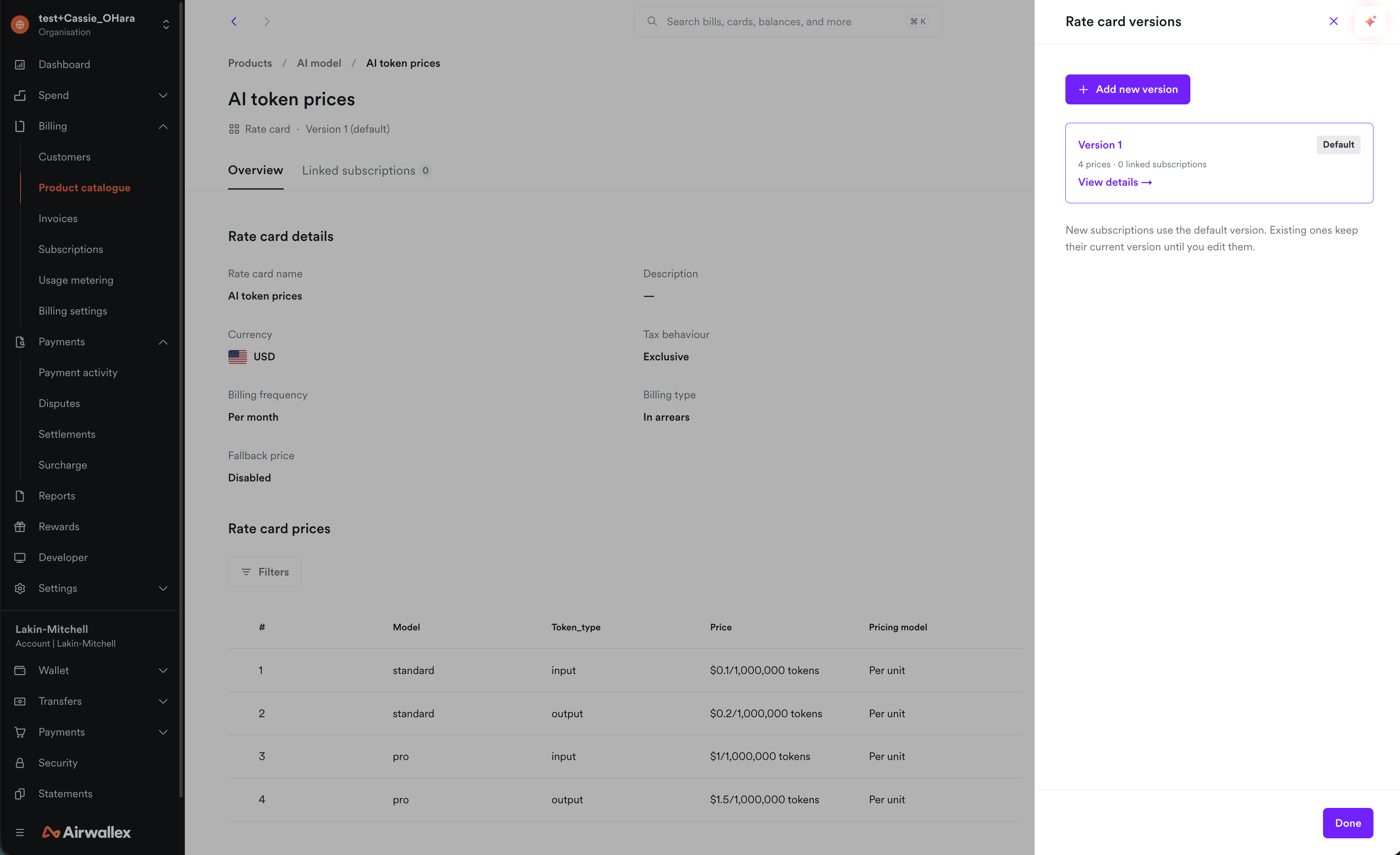The width and height of the screenshot is (1400, 855).
Task: Switch to the Overview tab
Action: [255, 170]
